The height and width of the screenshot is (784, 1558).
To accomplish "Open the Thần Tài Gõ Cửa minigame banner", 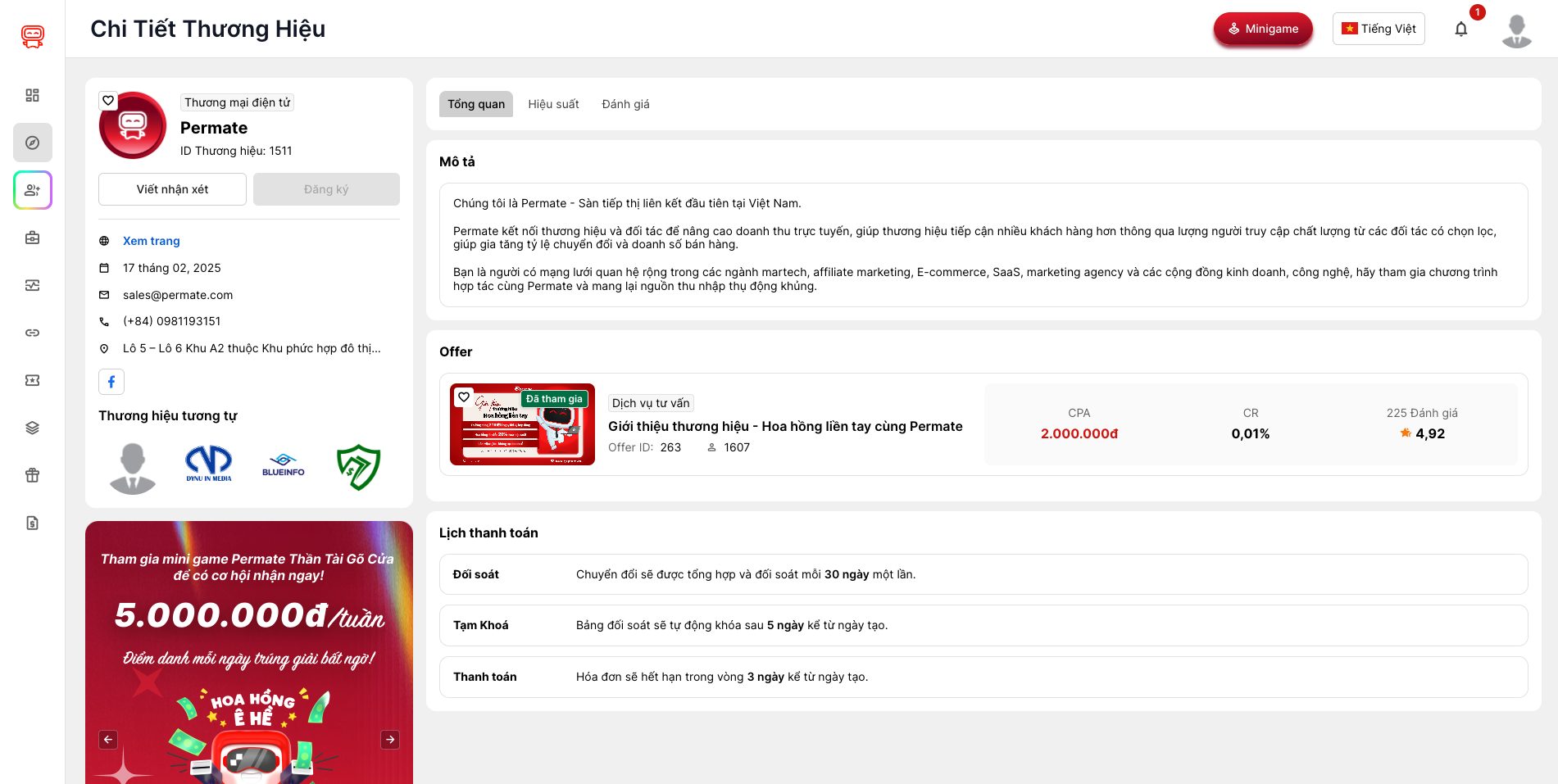I will 249,652.
